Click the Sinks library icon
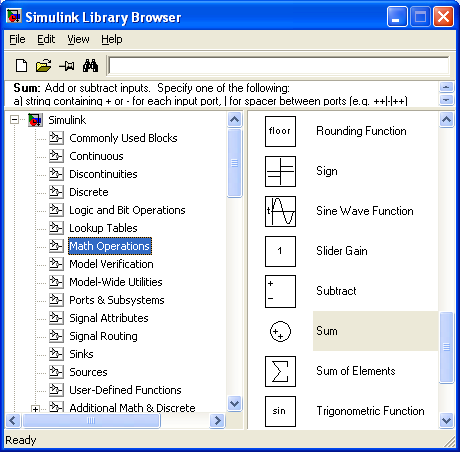 tap(56, 354)
